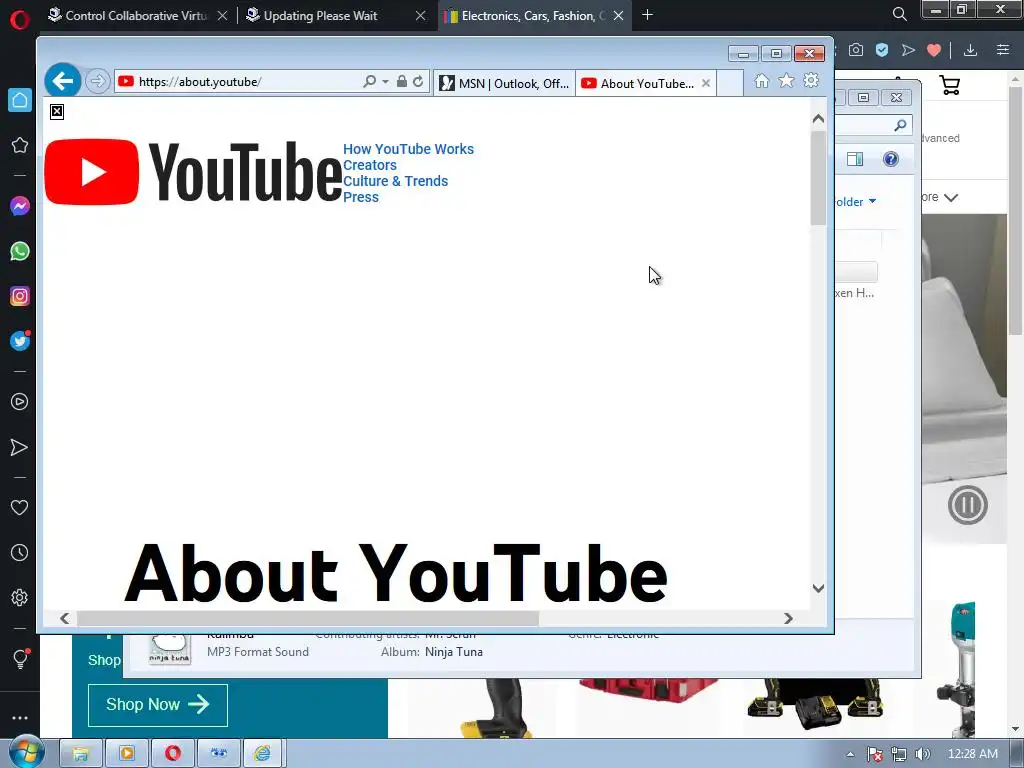This screenshot has width=1024, height=768.
Task: Click the Opera snapshot camera icon
Action: 856,50
